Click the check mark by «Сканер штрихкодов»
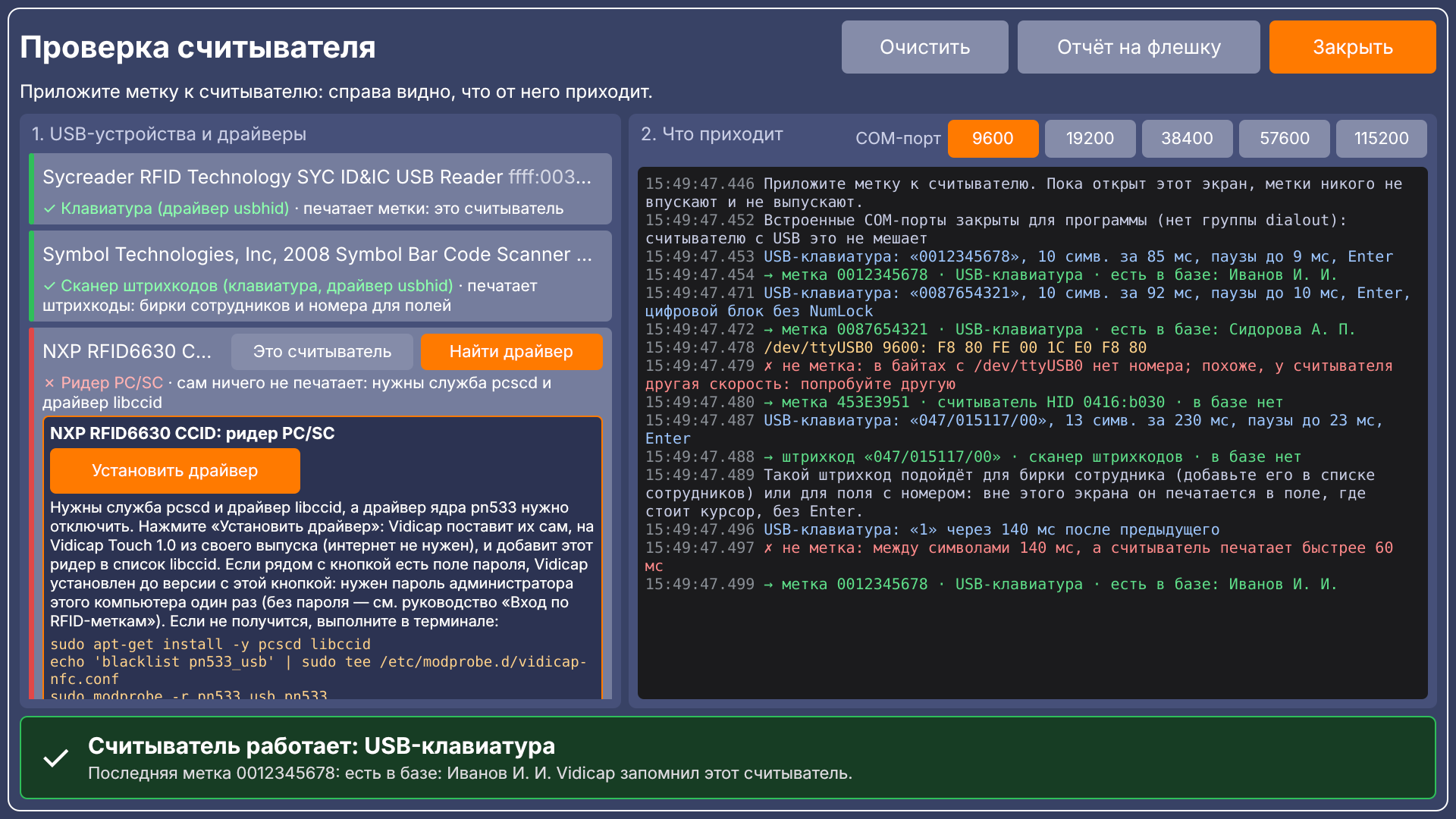 [x=49, y=286]
